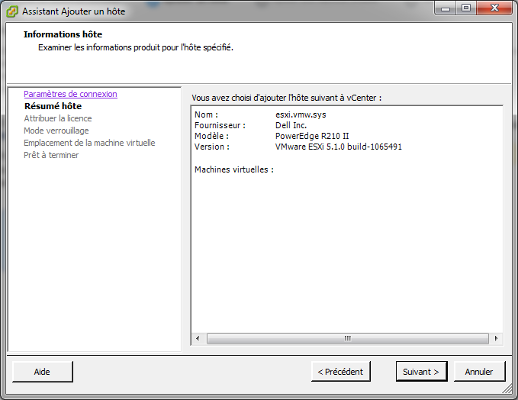Select the Prêt à terminer step

pyautogui.click(x=51, y=155)
